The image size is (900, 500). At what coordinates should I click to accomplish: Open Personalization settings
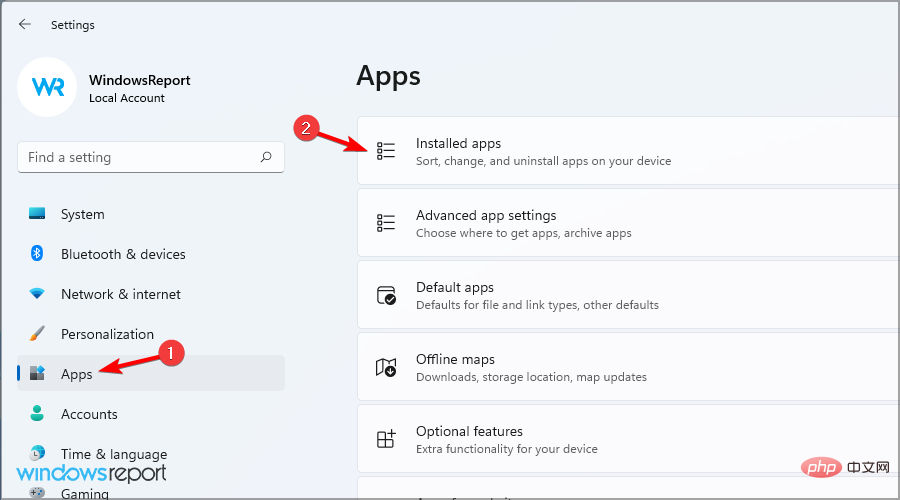150,334
